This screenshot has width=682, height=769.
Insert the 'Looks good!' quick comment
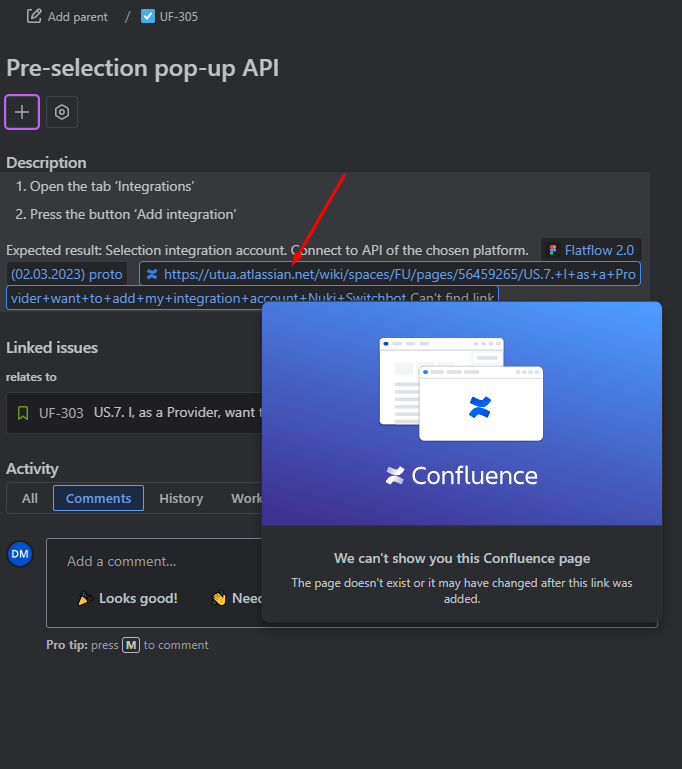[128, 598]
